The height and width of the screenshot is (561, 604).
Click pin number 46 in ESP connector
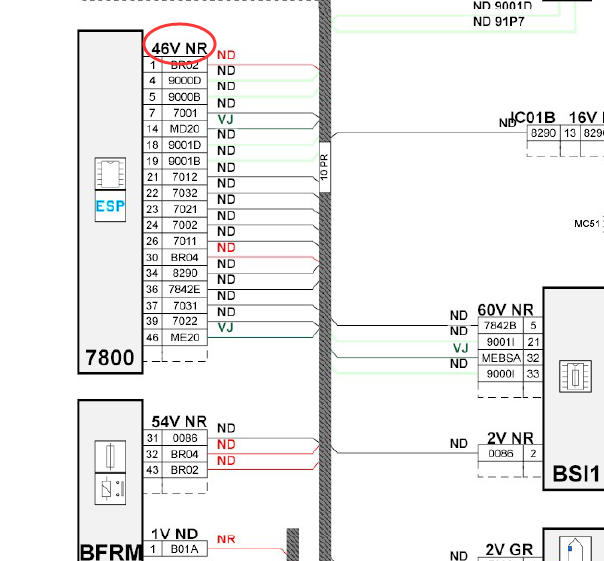click(152, 338)
